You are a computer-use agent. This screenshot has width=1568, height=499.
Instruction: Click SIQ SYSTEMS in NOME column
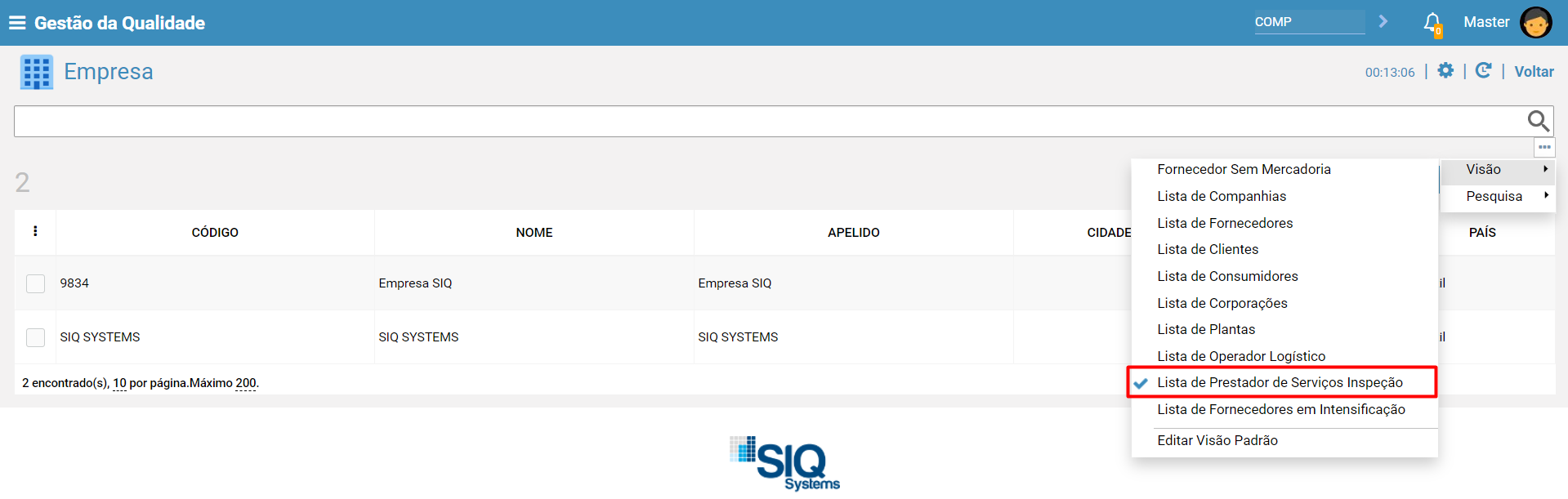click(418, 337)
